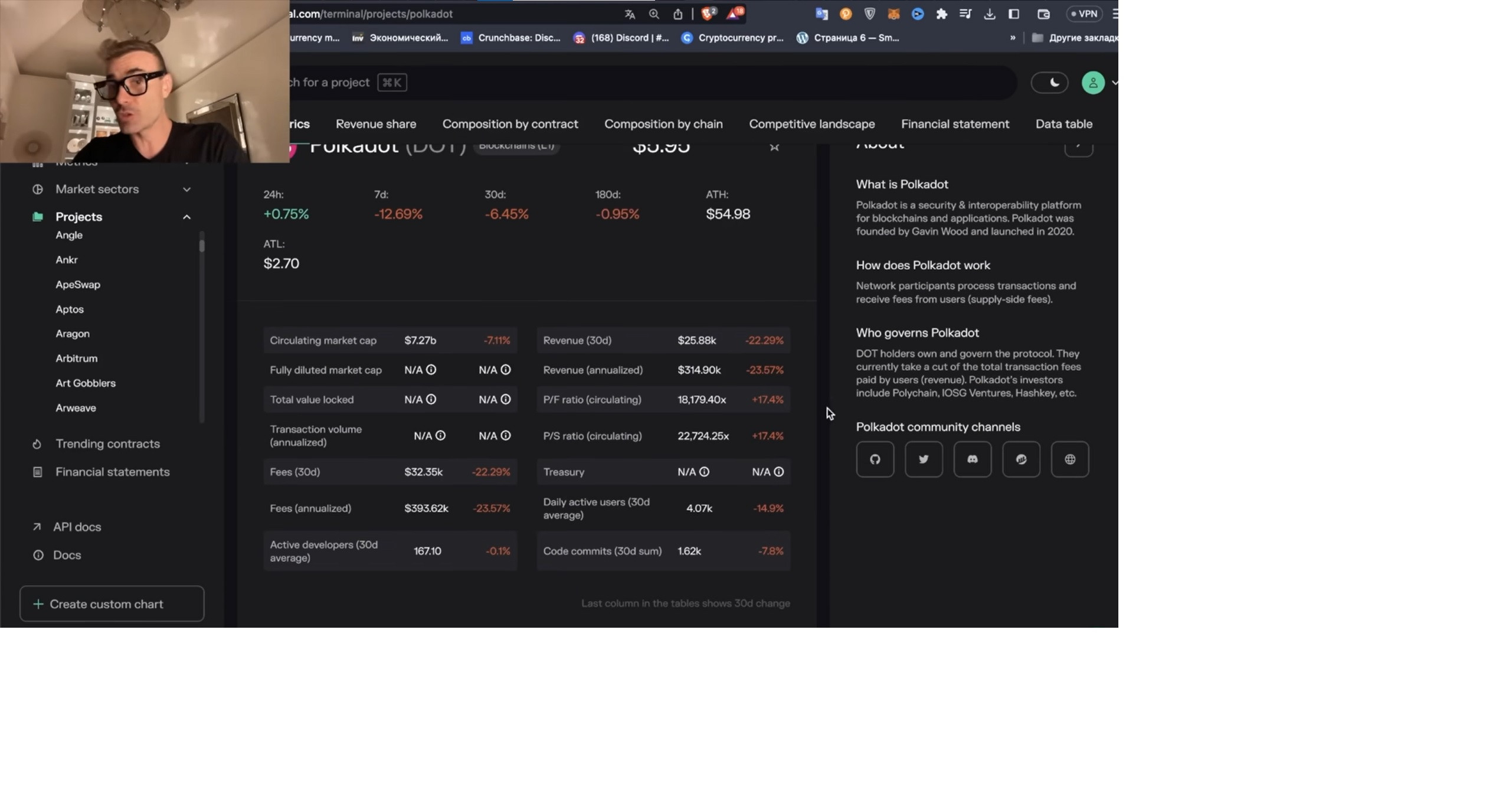
Task: Switch to the Revenue share tab
Action: (x=376, y=124)
